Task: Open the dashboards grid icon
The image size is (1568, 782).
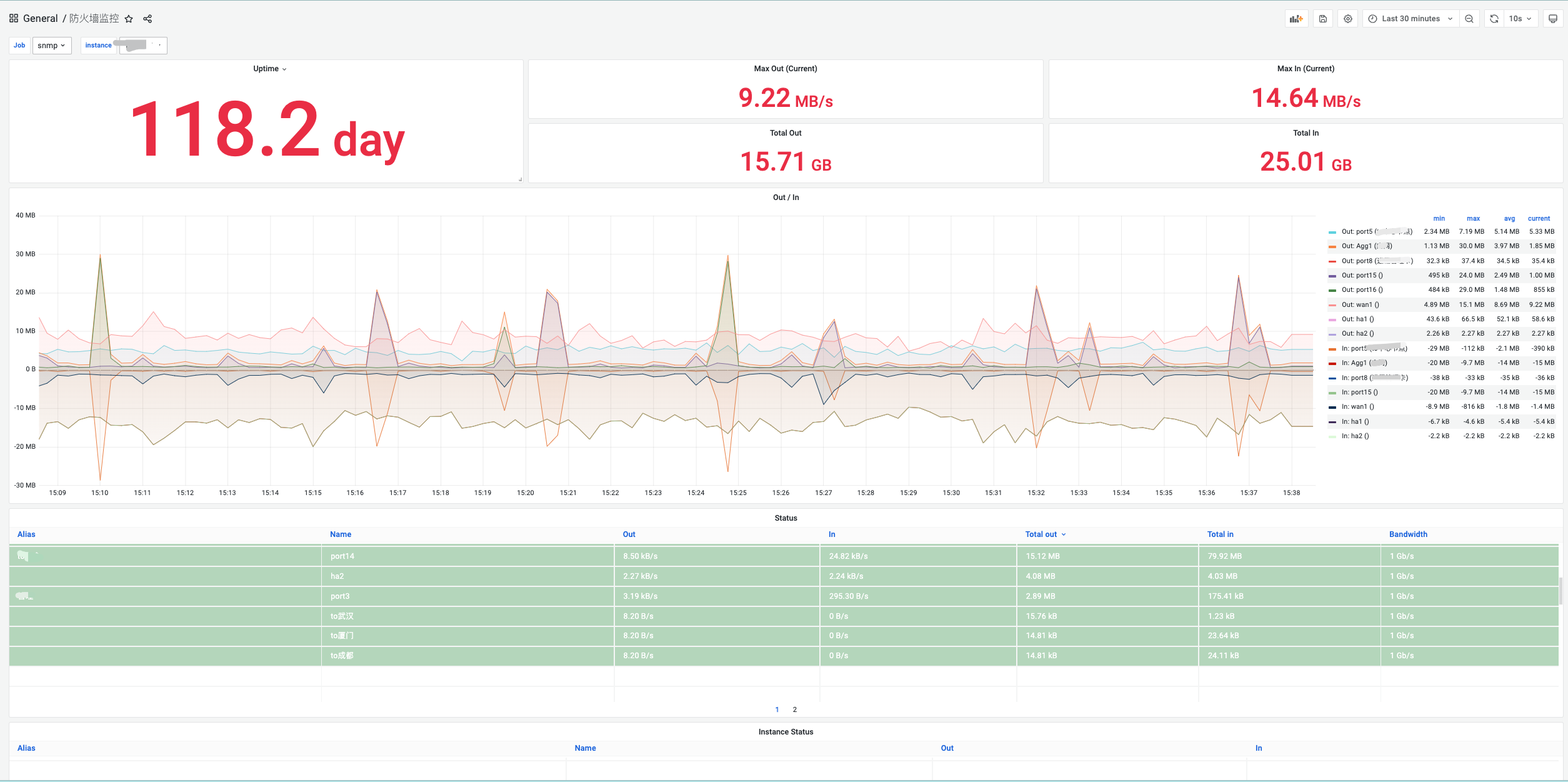Action: (x=14, y=19)
